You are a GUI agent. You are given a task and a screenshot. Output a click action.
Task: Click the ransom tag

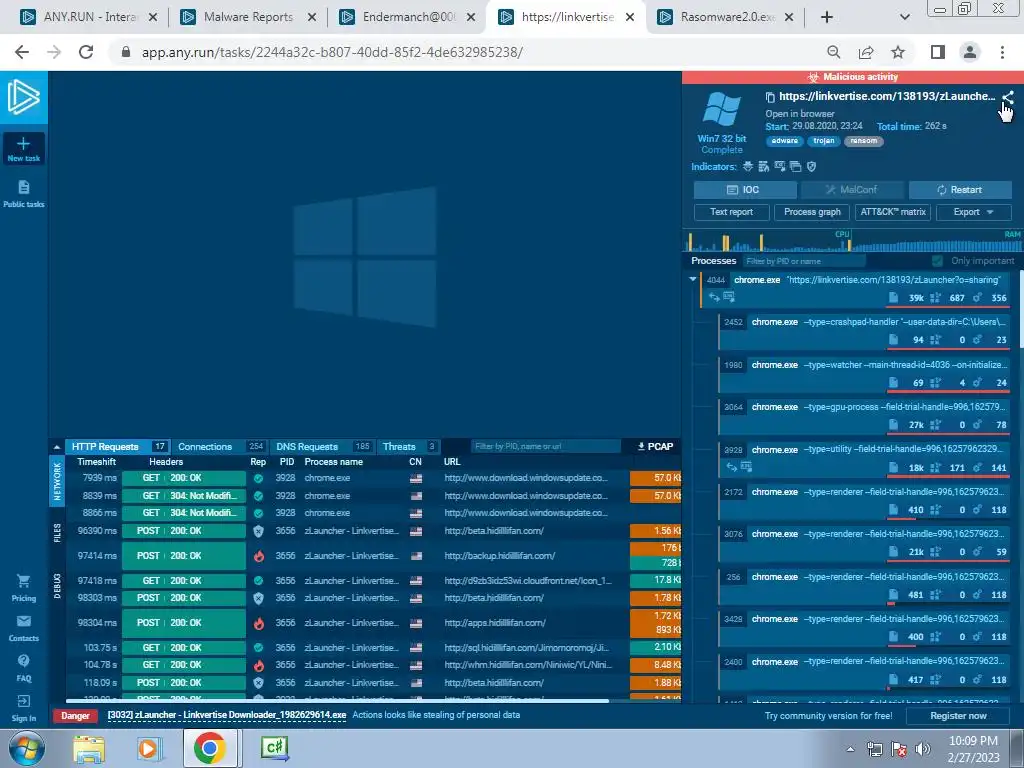(x=863, y=141)
